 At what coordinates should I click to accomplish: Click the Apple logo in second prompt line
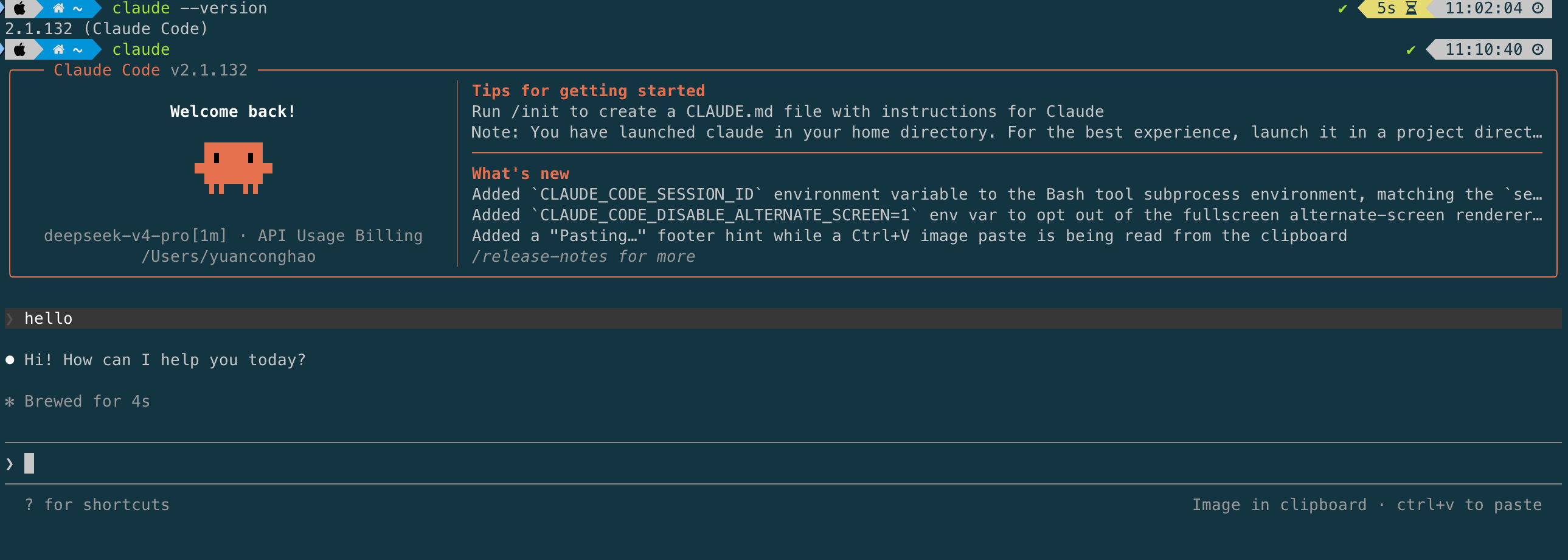pyautogui.click(x=19, y=49)
